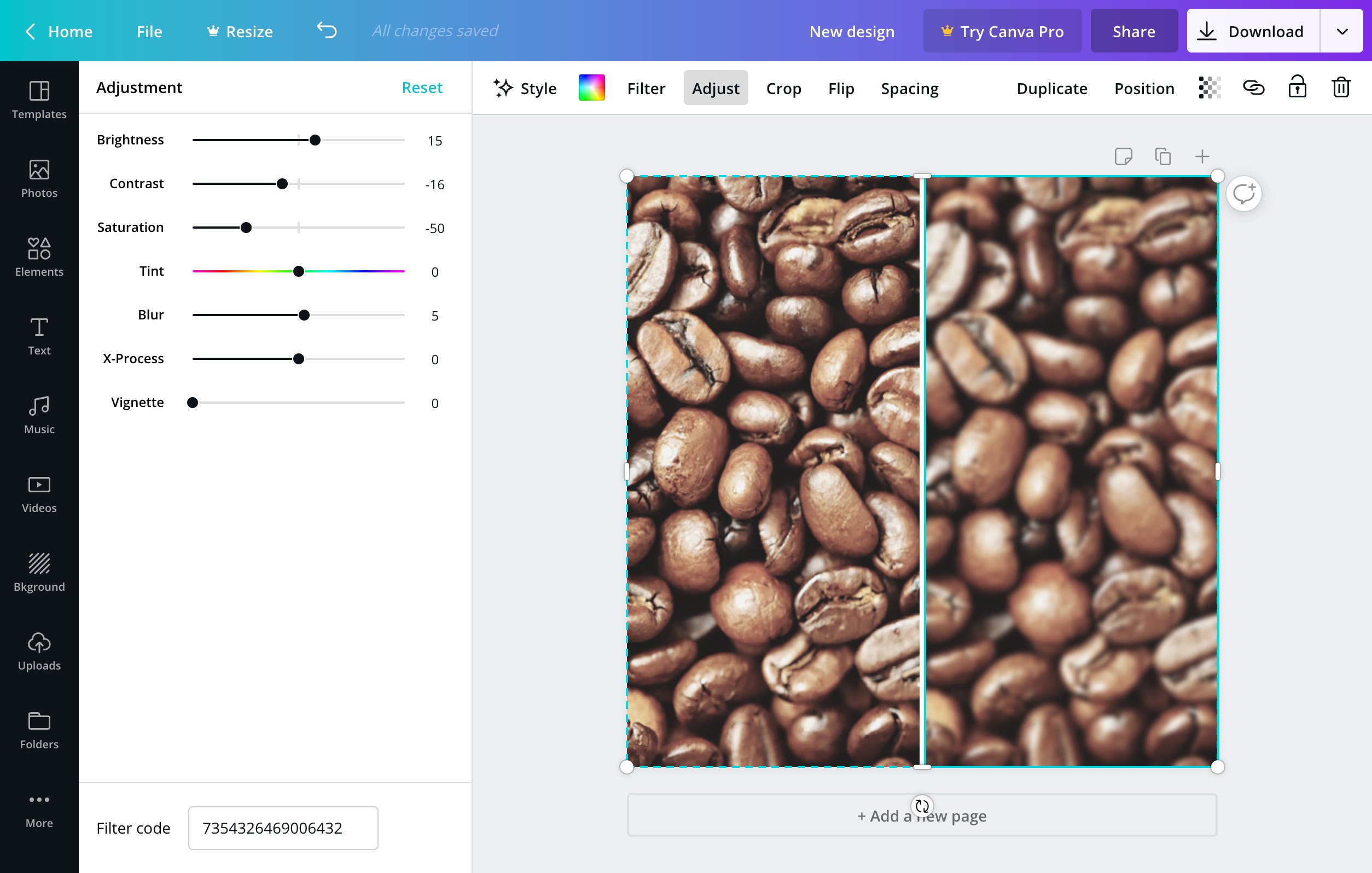Click the Filter code input field
The image size is (1372, 873).
point(283,828)
